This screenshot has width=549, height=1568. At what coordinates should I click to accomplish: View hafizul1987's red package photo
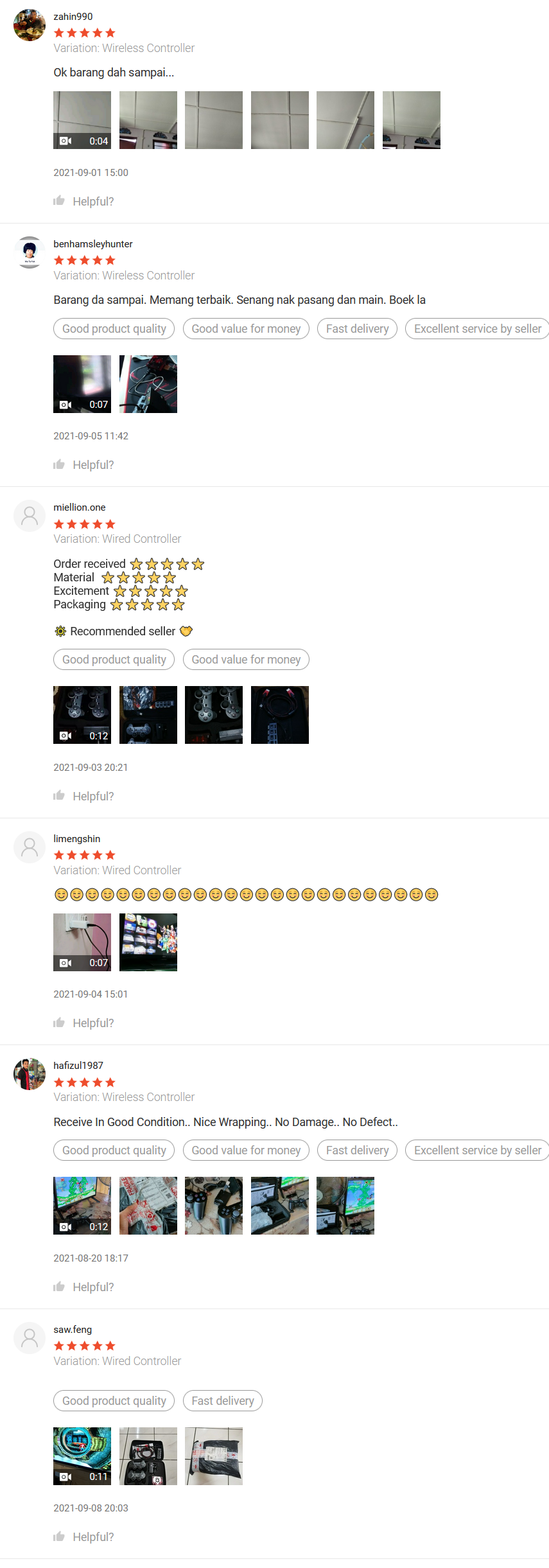pyautogui.click(x=148, y=1206)
